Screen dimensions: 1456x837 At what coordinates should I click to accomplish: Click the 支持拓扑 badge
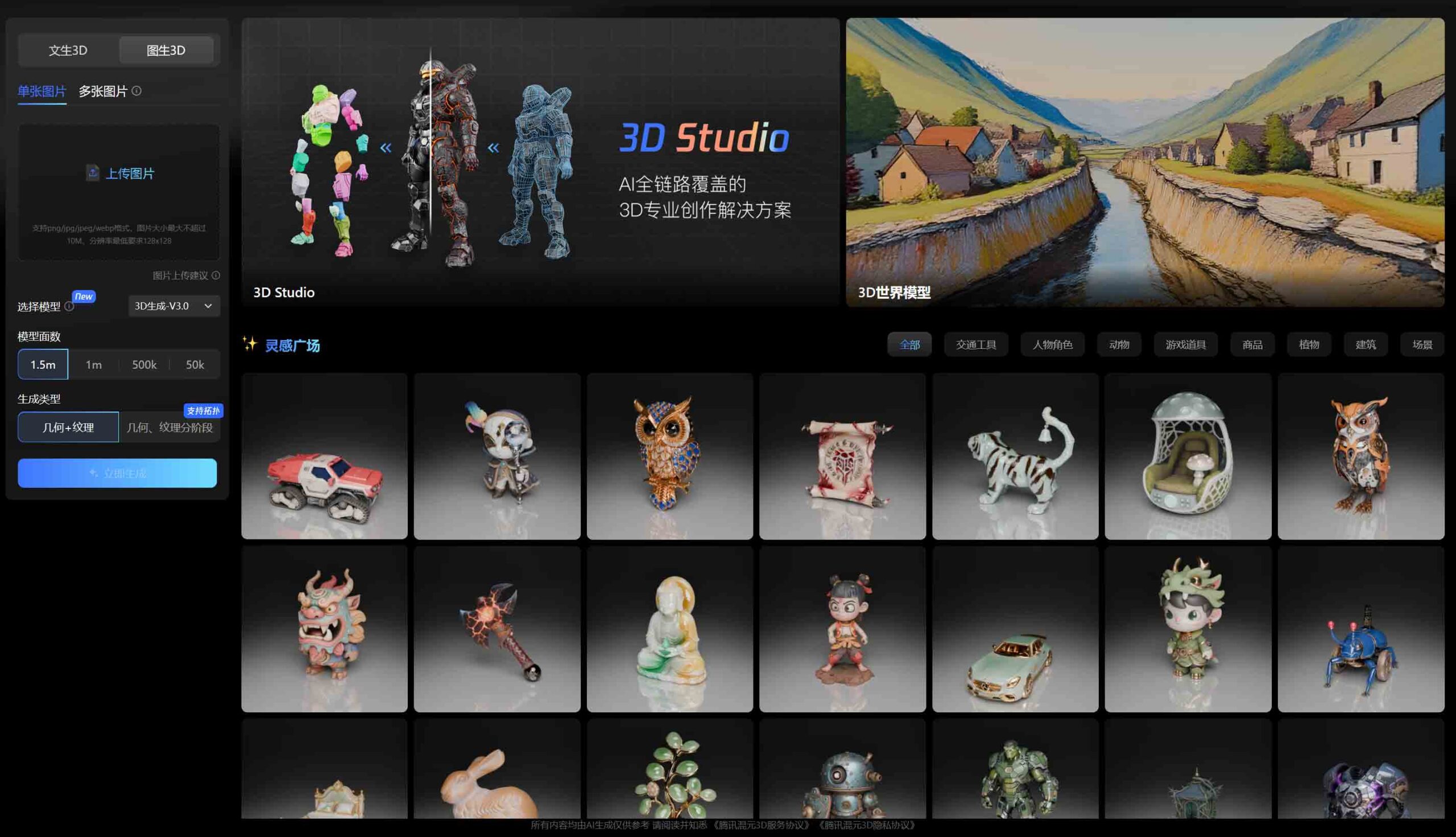pyautogui.click(x=204, y=410)
